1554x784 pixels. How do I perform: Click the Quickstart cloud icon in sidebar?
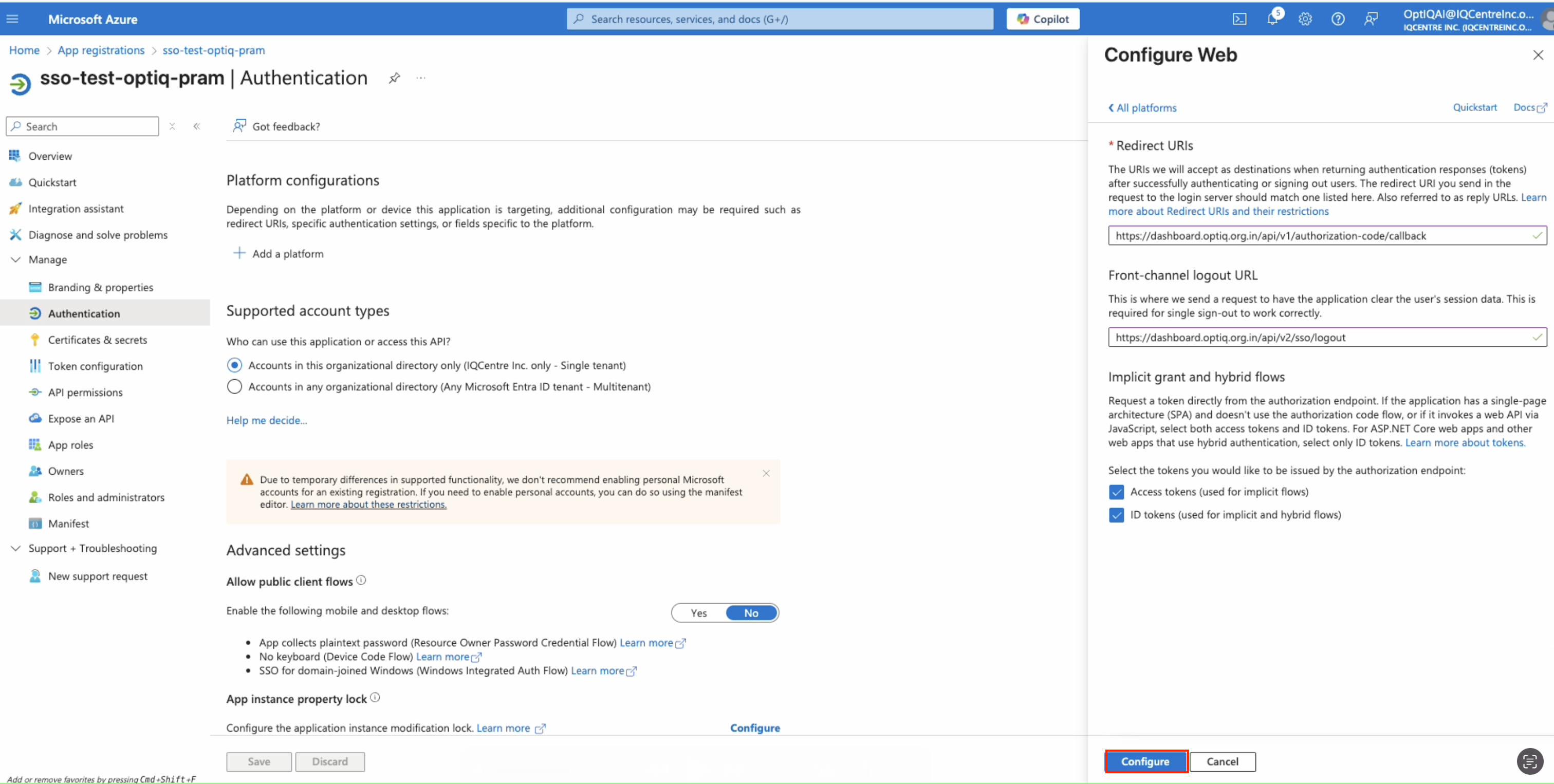coord(15,182)
